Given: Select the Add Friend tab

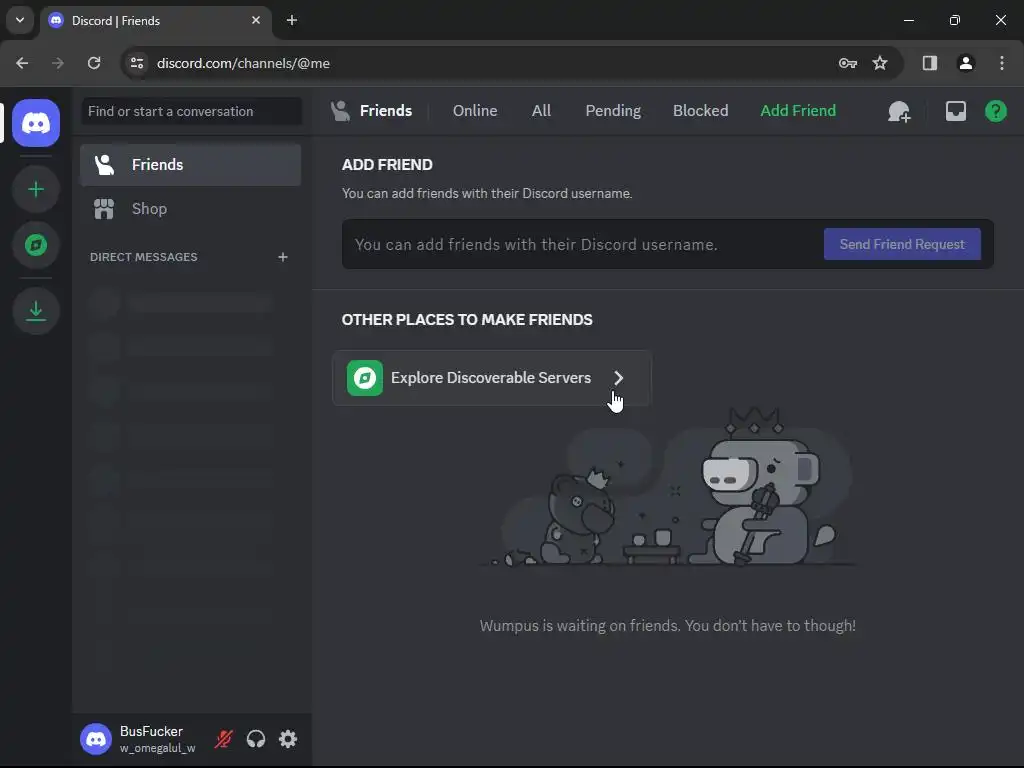Looking at the screenshot, I should [798, 111].
